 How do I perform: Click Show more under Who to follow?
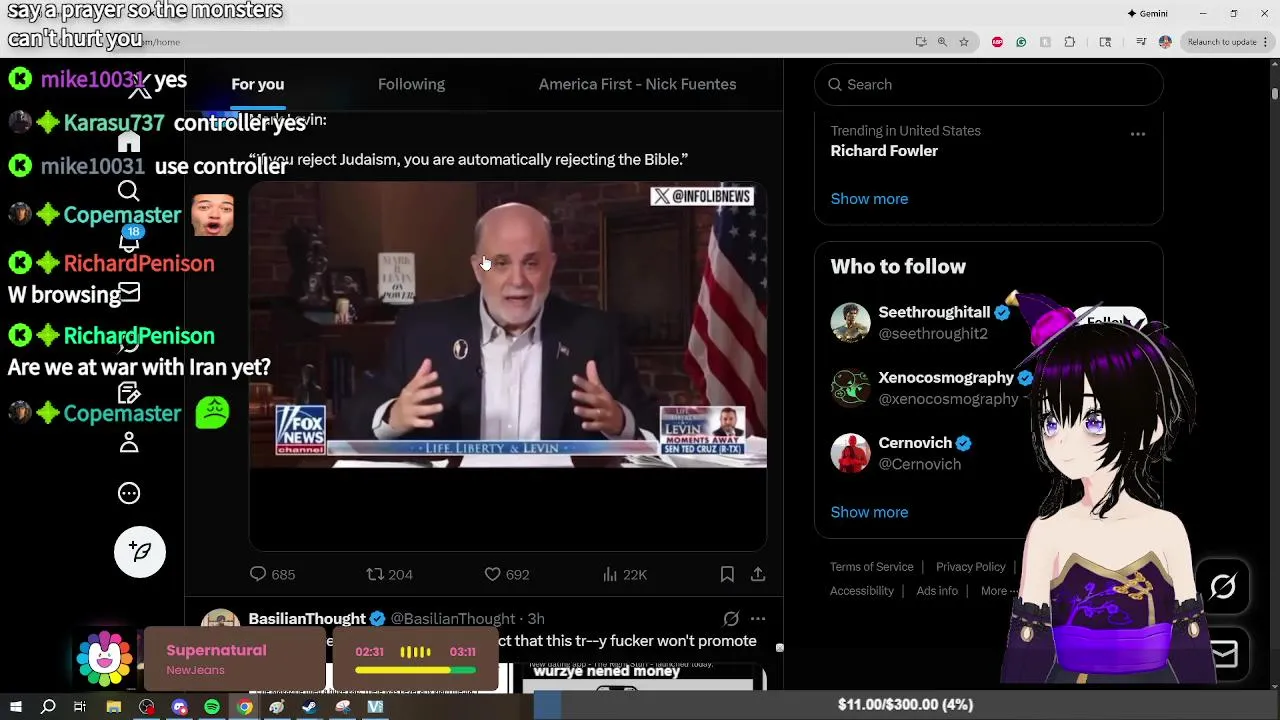click(x=869, y=512)
